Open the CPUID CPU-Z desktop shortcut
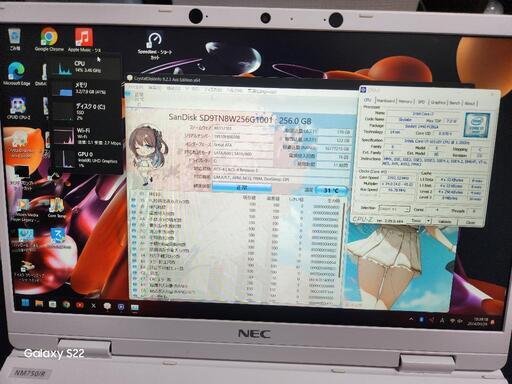The image size is (512, 384). [x=18, y=108]
